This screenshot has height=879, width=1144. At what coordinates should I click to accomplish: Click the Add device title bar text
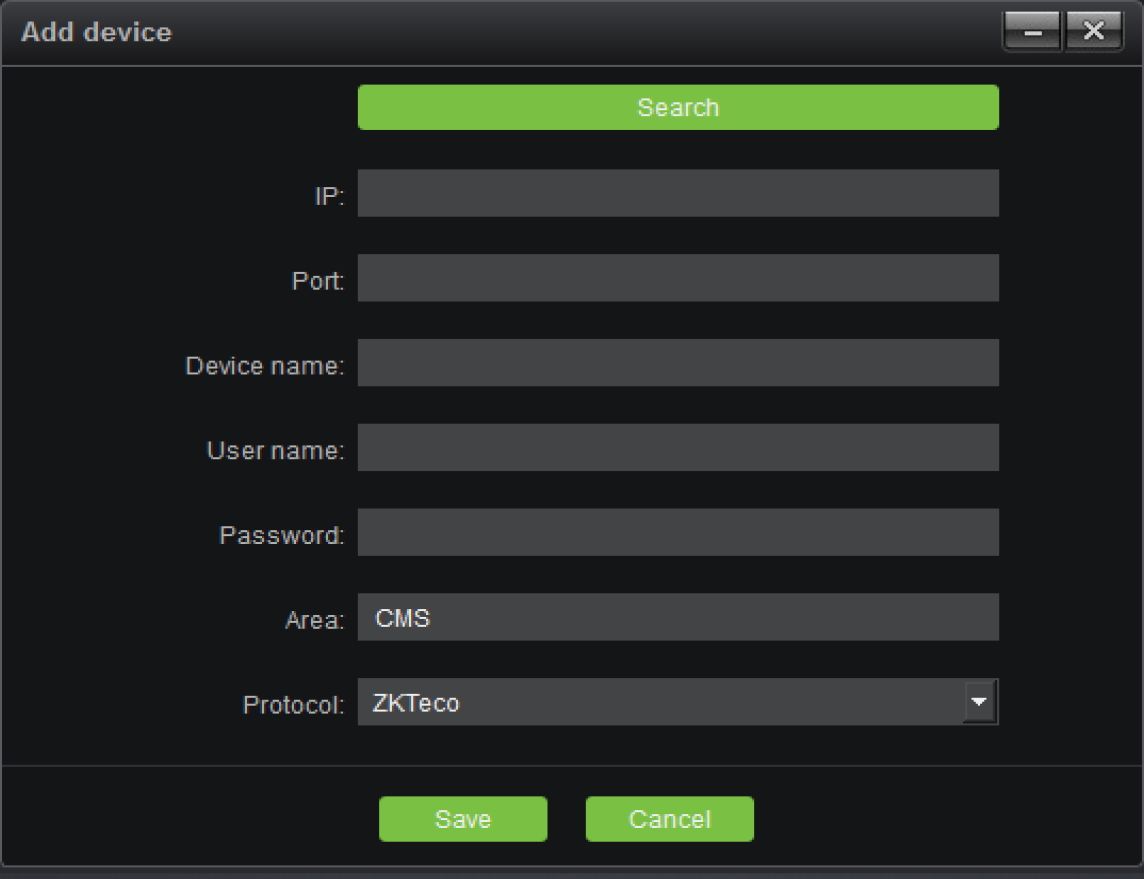coord(96,32)
